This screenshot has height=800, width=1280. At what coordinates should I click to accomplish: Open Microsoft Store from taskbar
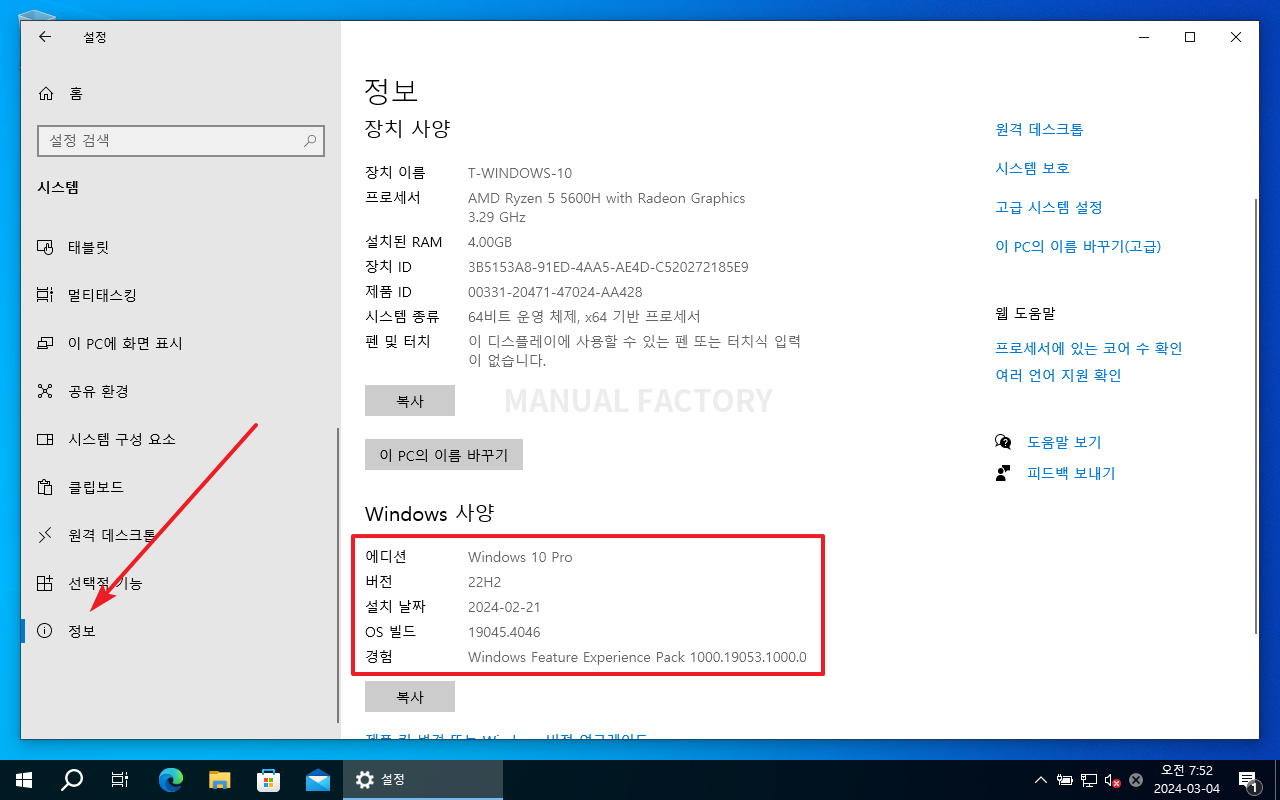268,780
